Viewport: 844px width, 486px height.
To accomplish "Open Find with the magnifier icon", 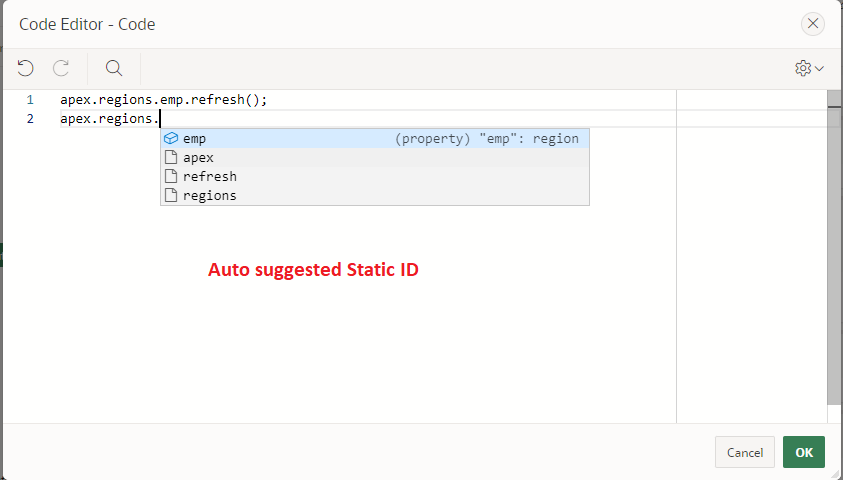I will pyautogui.click(x=114, y=68).
